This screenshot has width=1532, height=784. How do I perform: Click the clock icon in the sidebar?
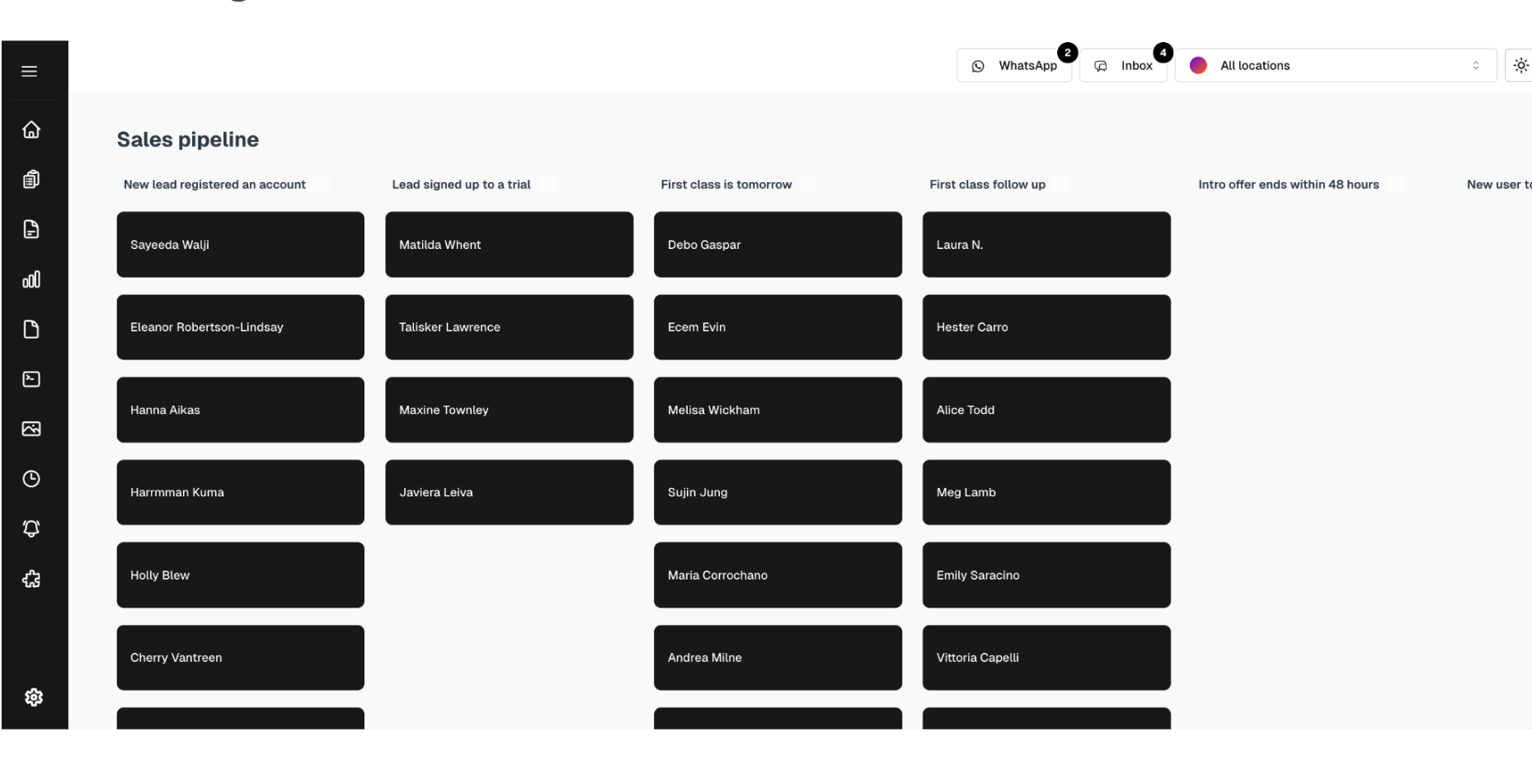[x=31, y=479]
